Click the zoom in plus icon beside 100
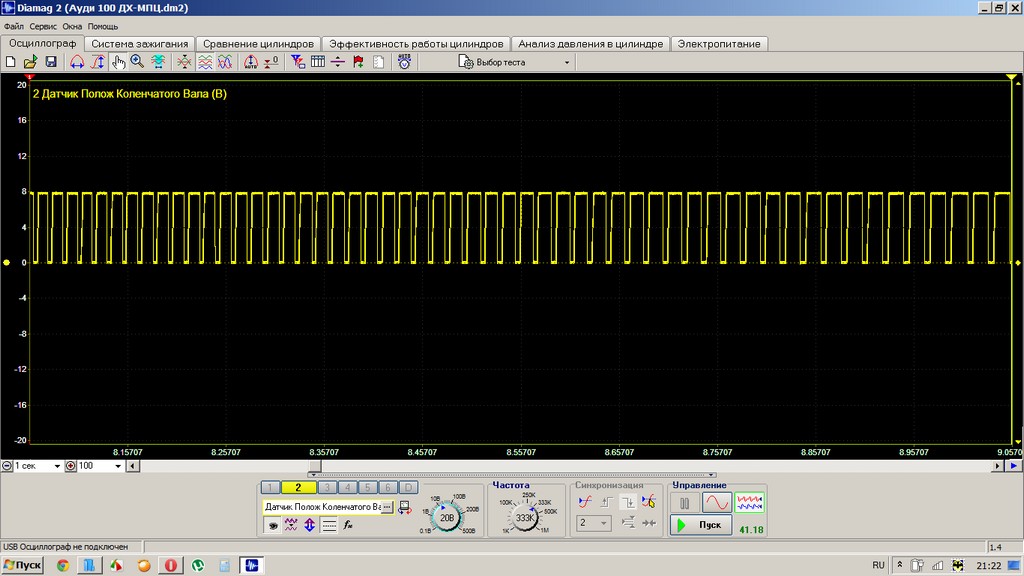This screenshot has width=1024, height=576. [71, 466]
